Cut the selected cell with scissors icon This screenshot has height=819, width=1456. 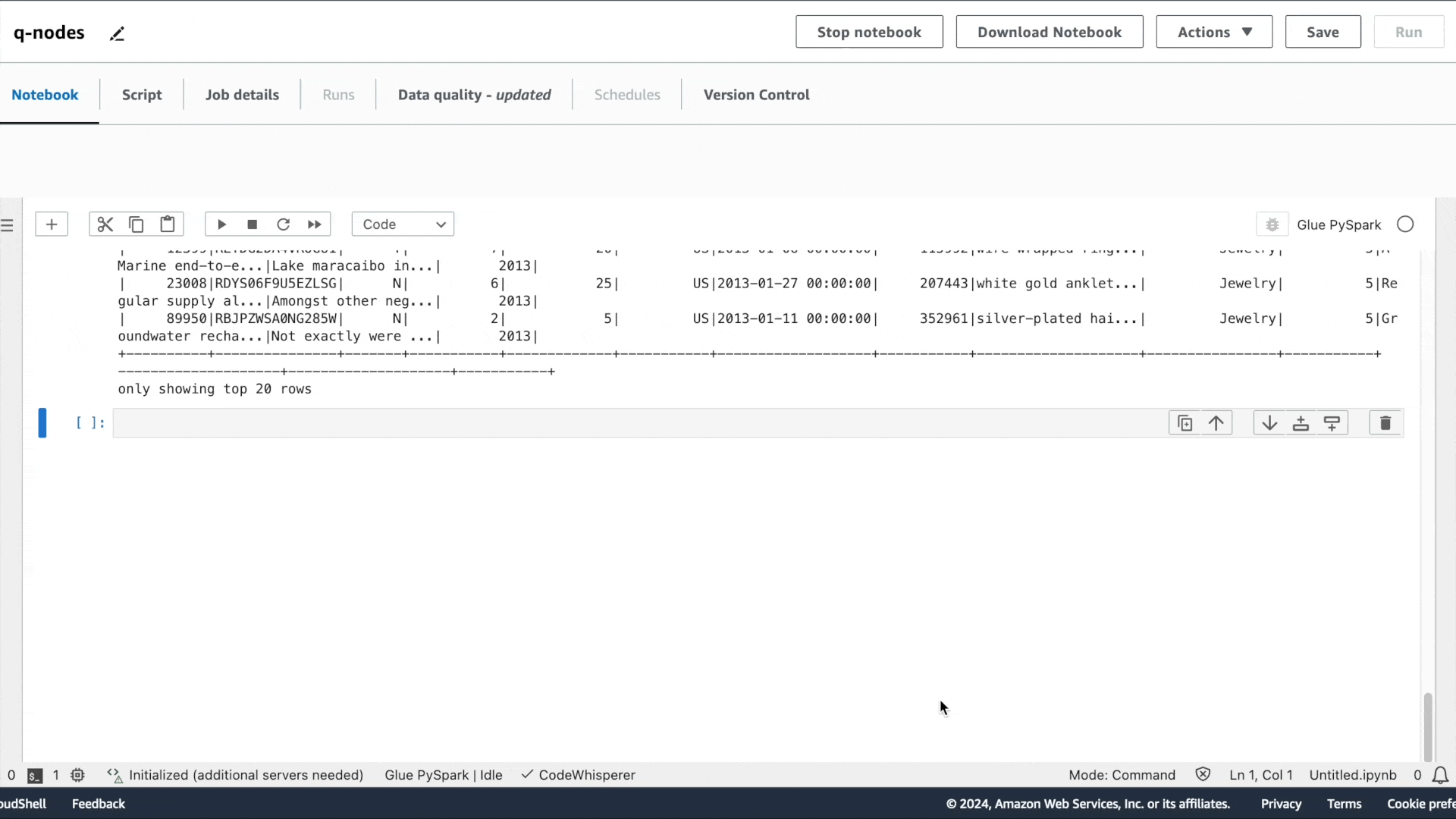pos(105,224)
